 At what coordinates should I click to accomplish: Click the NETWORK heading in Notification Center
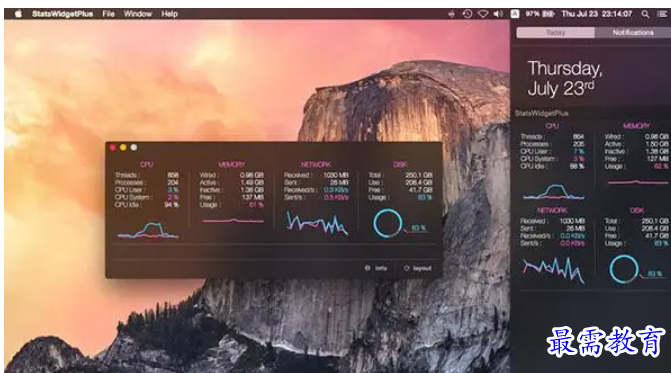point(552,210)
